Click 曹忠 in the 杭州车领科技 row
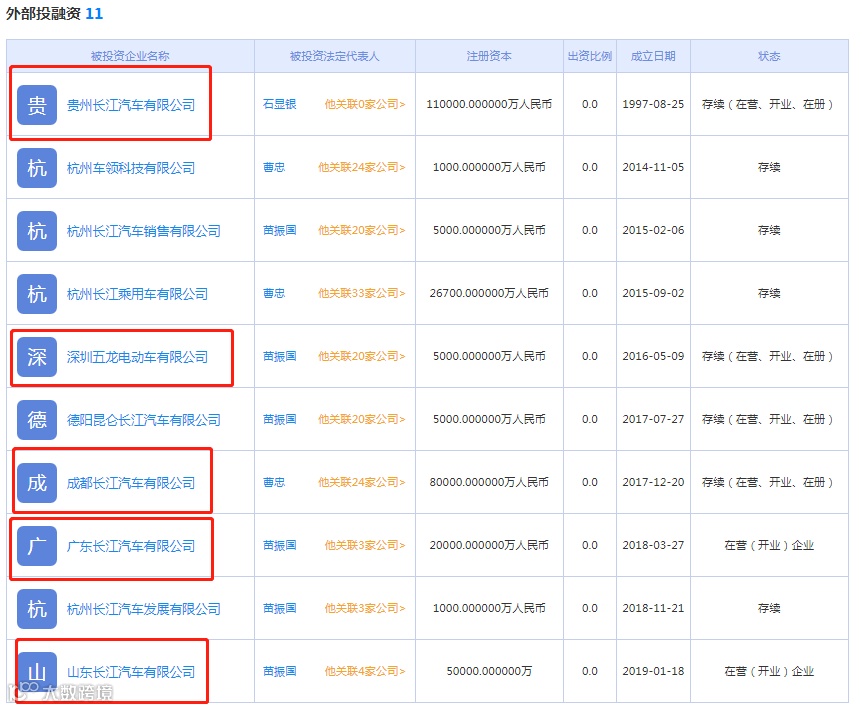Image resolution: width=862 pixels, height=709 pixels. tap(274, 167)
